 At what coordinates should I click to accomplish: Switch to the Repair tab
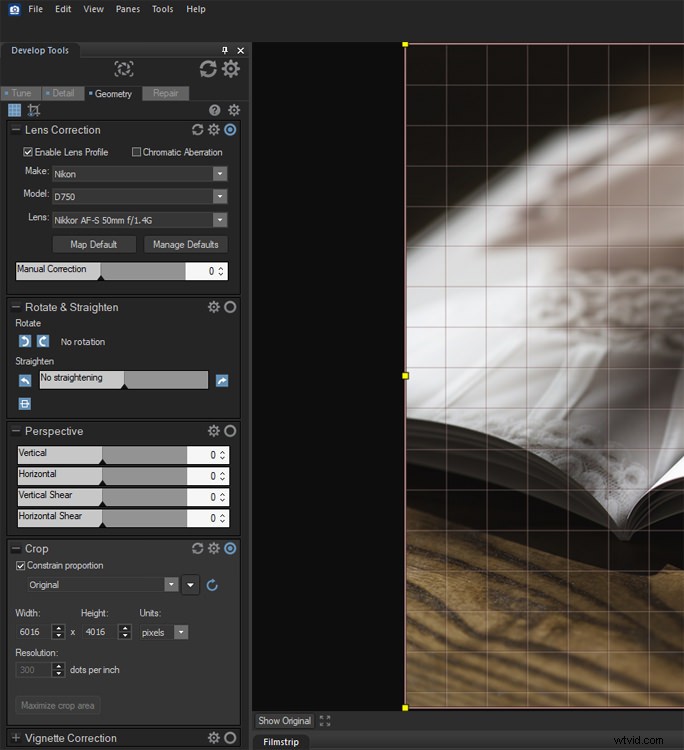pos(165,93)
